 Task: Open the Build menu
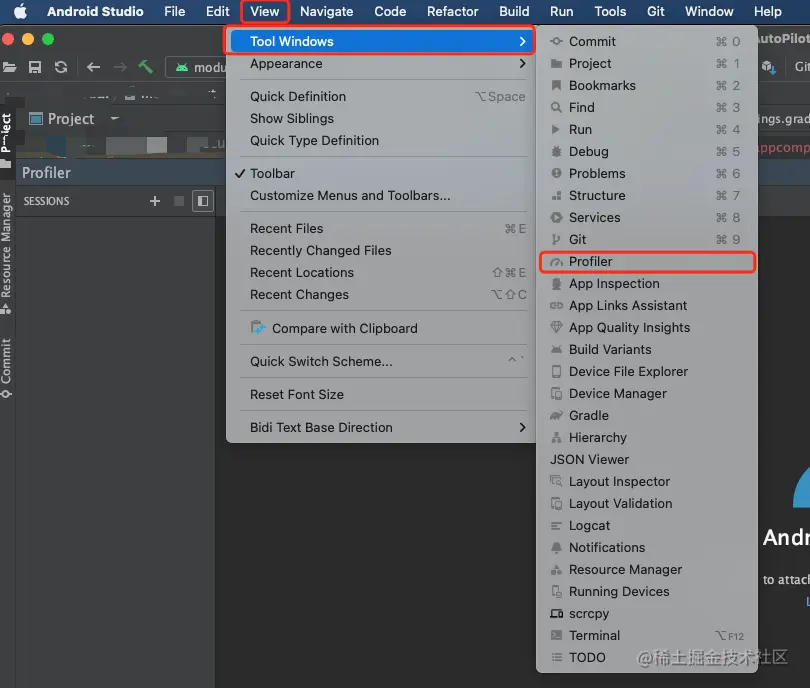coord(514,11)
